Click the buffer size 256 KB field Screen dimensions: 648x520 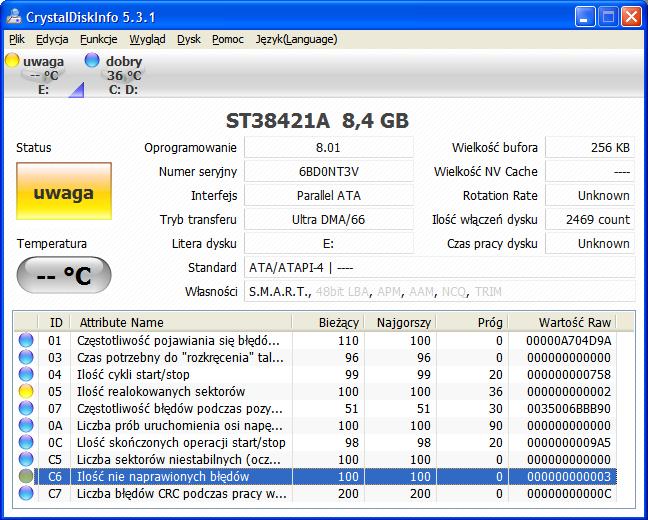pos(590,148)
